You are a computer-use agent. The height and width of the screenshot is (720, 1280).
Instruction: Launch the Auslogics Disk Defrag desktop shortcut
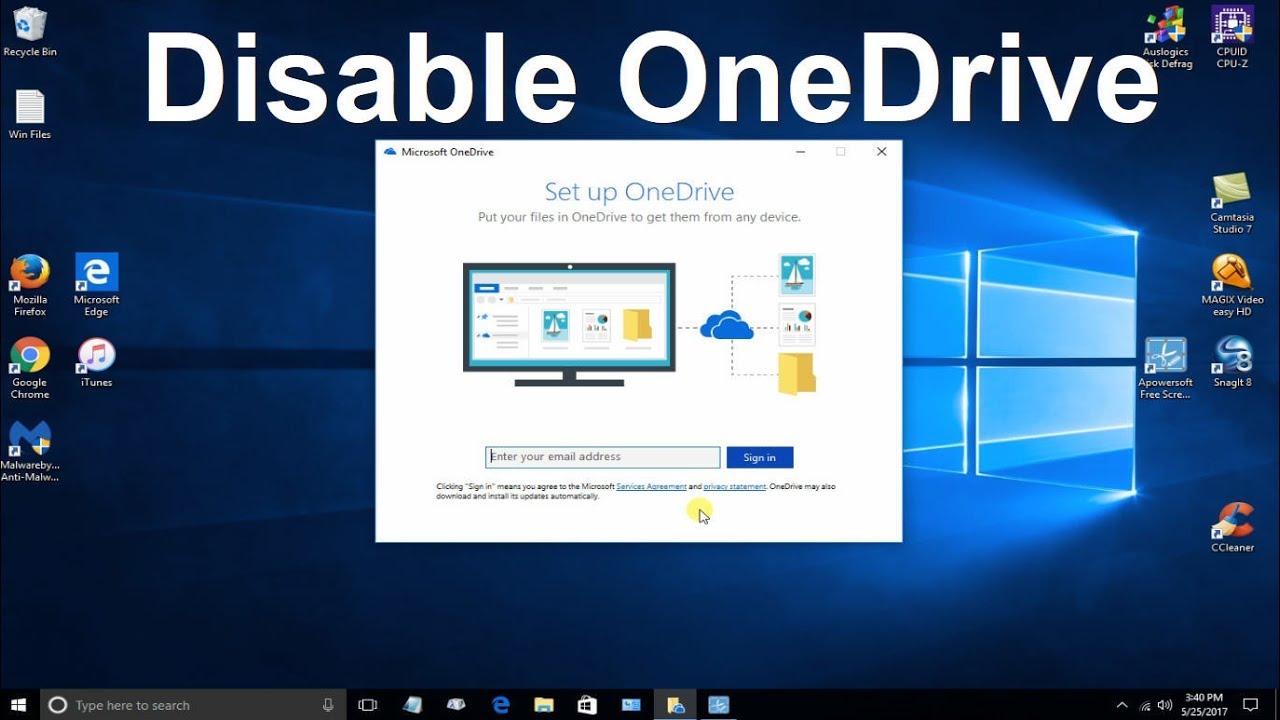pos(1167,37)
